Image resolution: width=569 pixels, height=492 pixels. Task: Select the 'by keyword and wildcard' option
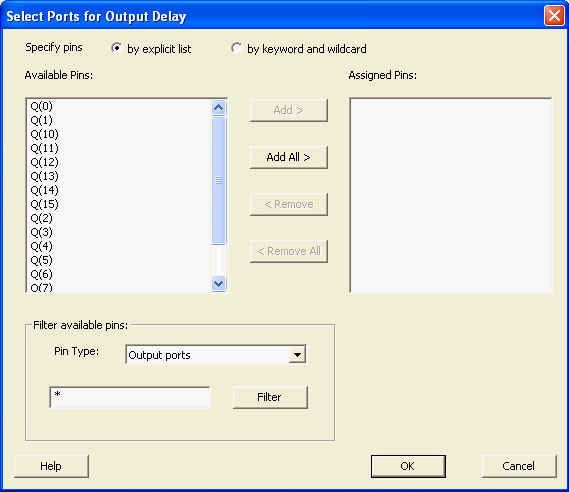click(237, 48)
